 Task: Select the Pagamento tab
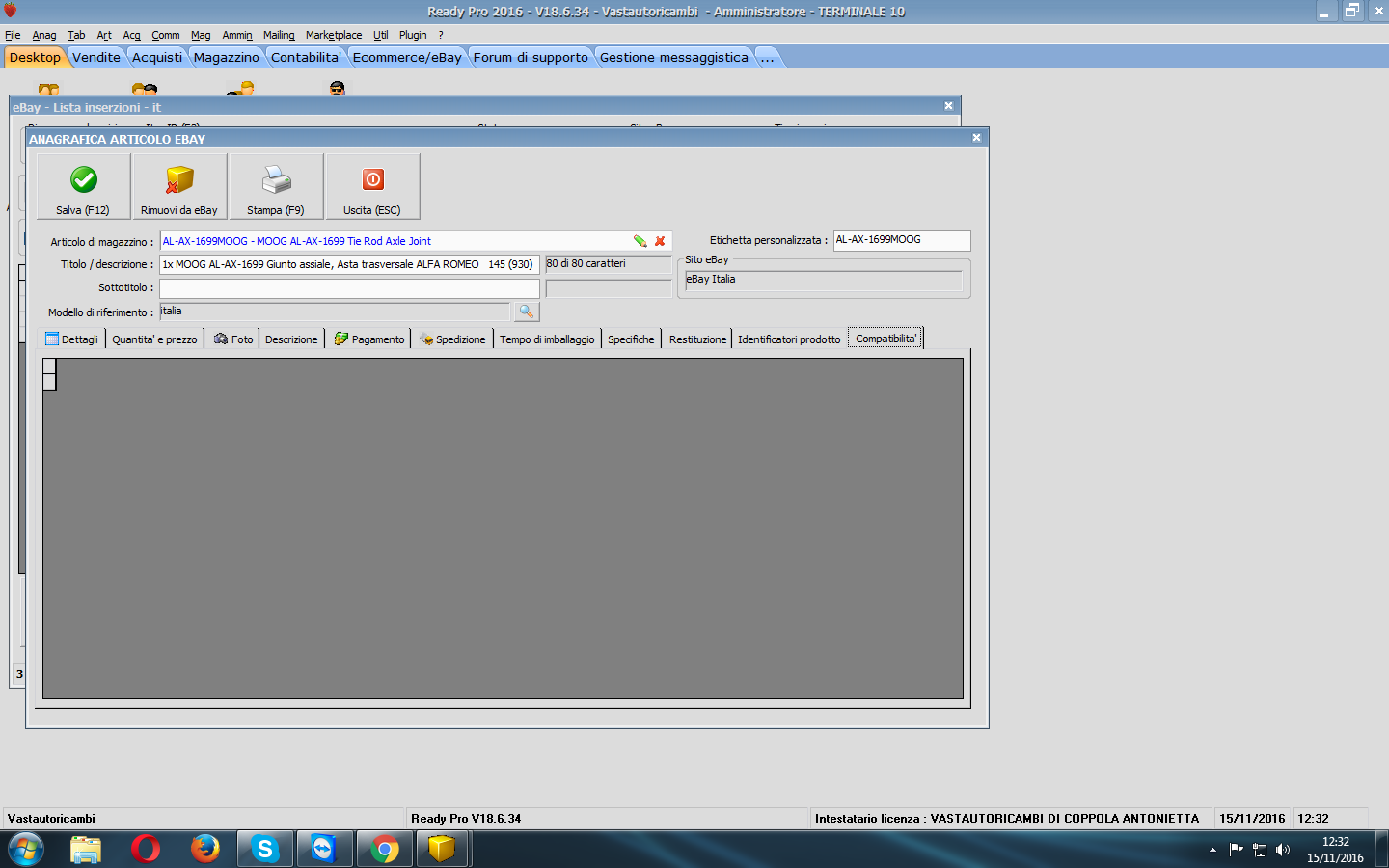point(369,339)
